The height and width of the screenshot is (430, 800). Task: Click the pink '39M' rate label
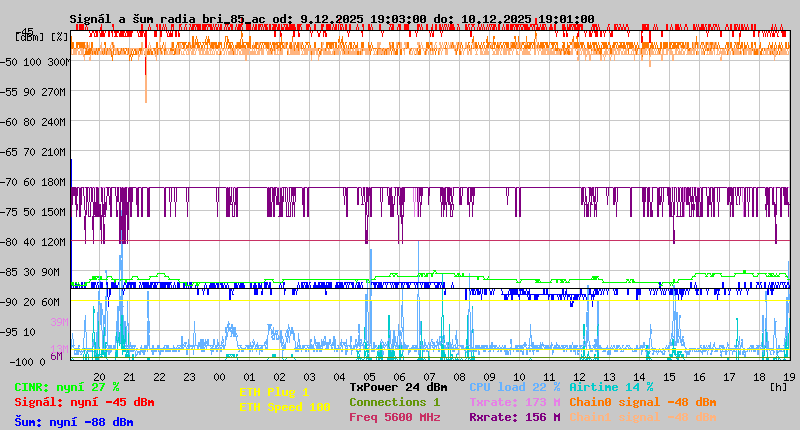pos(59,322)
